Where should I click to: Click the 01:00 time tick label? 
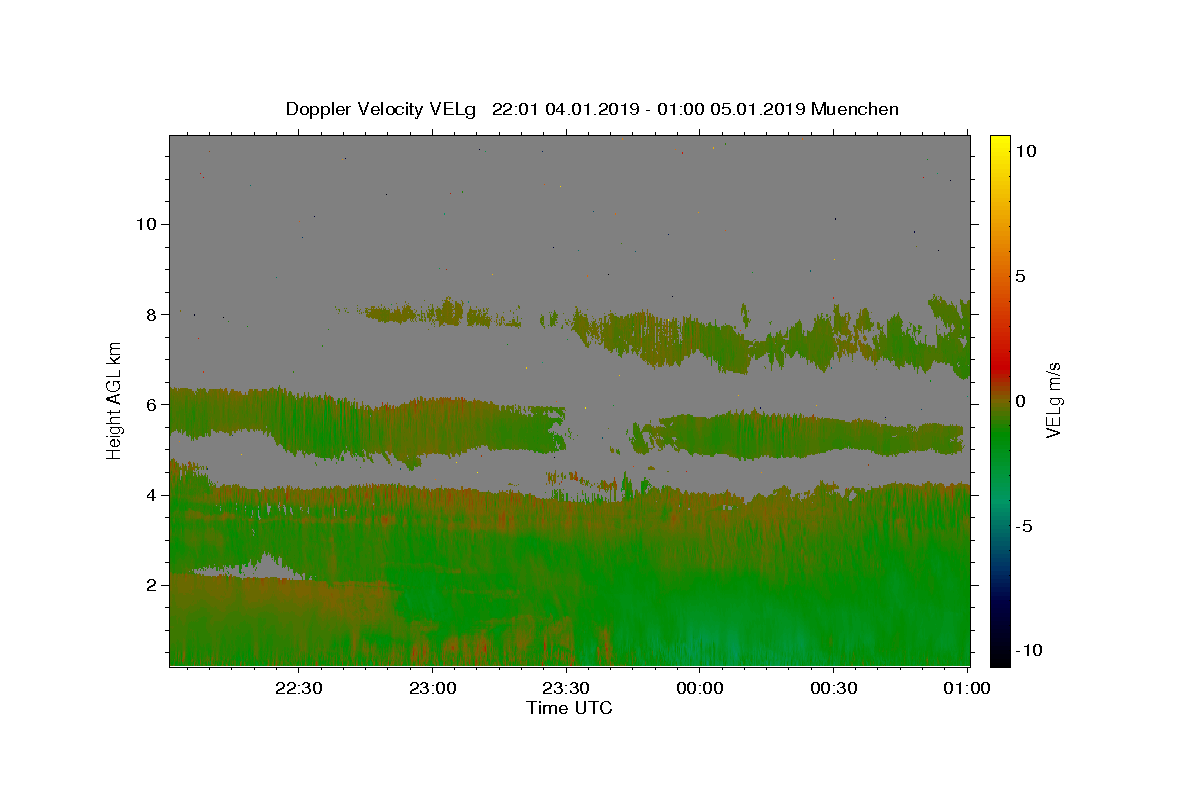967,688
